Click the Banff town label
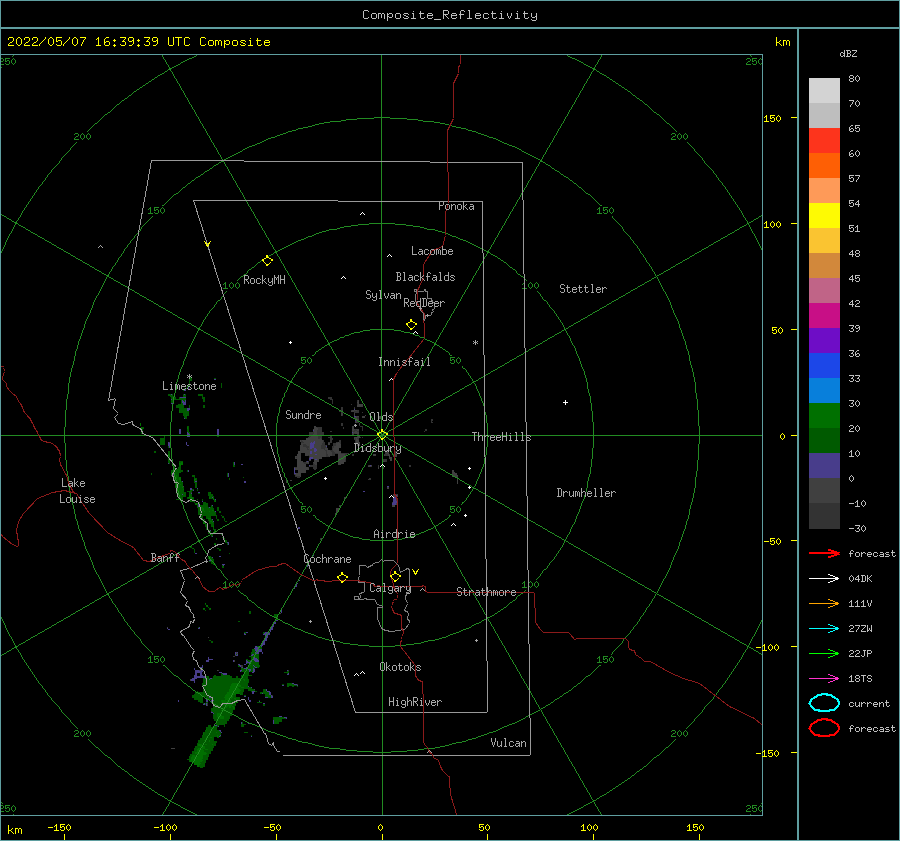Image resolution: width=900 pixels, height=841 pixels. point(165,557)
